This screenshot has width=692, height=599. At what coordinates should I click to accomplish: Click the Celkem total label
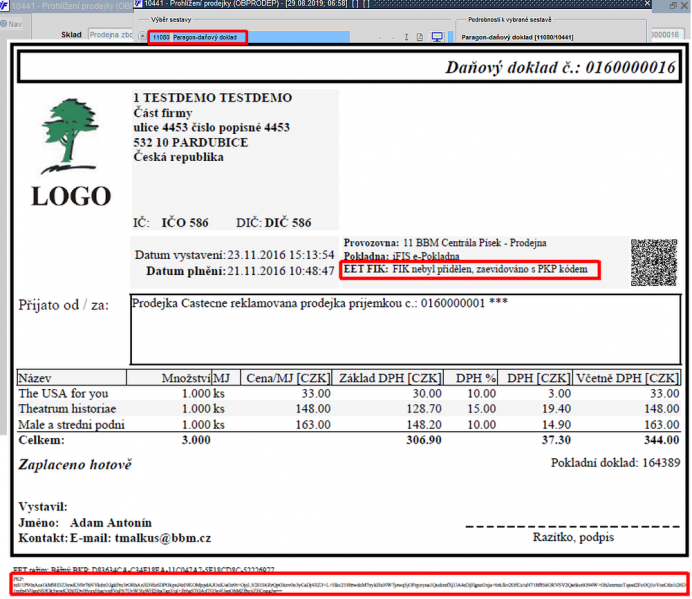(x=41, y=440)
